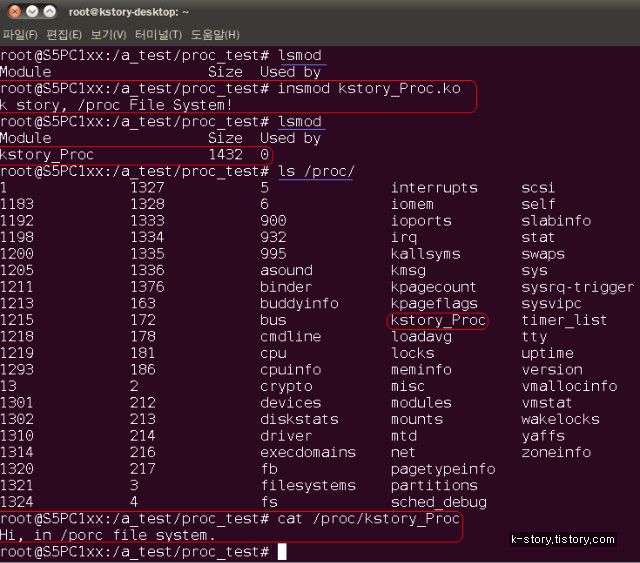Click 'iomem' in the proc listing
The height and width of the screenshot is (563, 640).
pos(412,204)
